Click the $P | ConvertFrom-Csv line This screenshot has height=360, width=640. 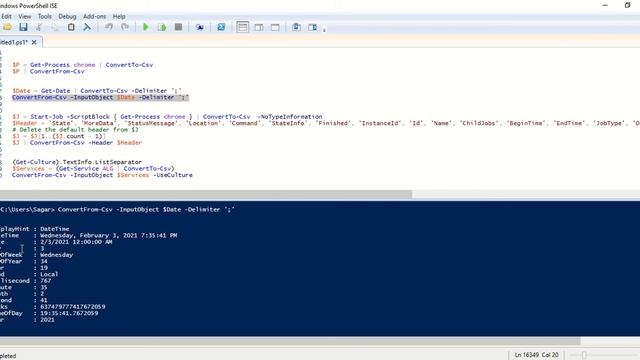coord(48,71)
